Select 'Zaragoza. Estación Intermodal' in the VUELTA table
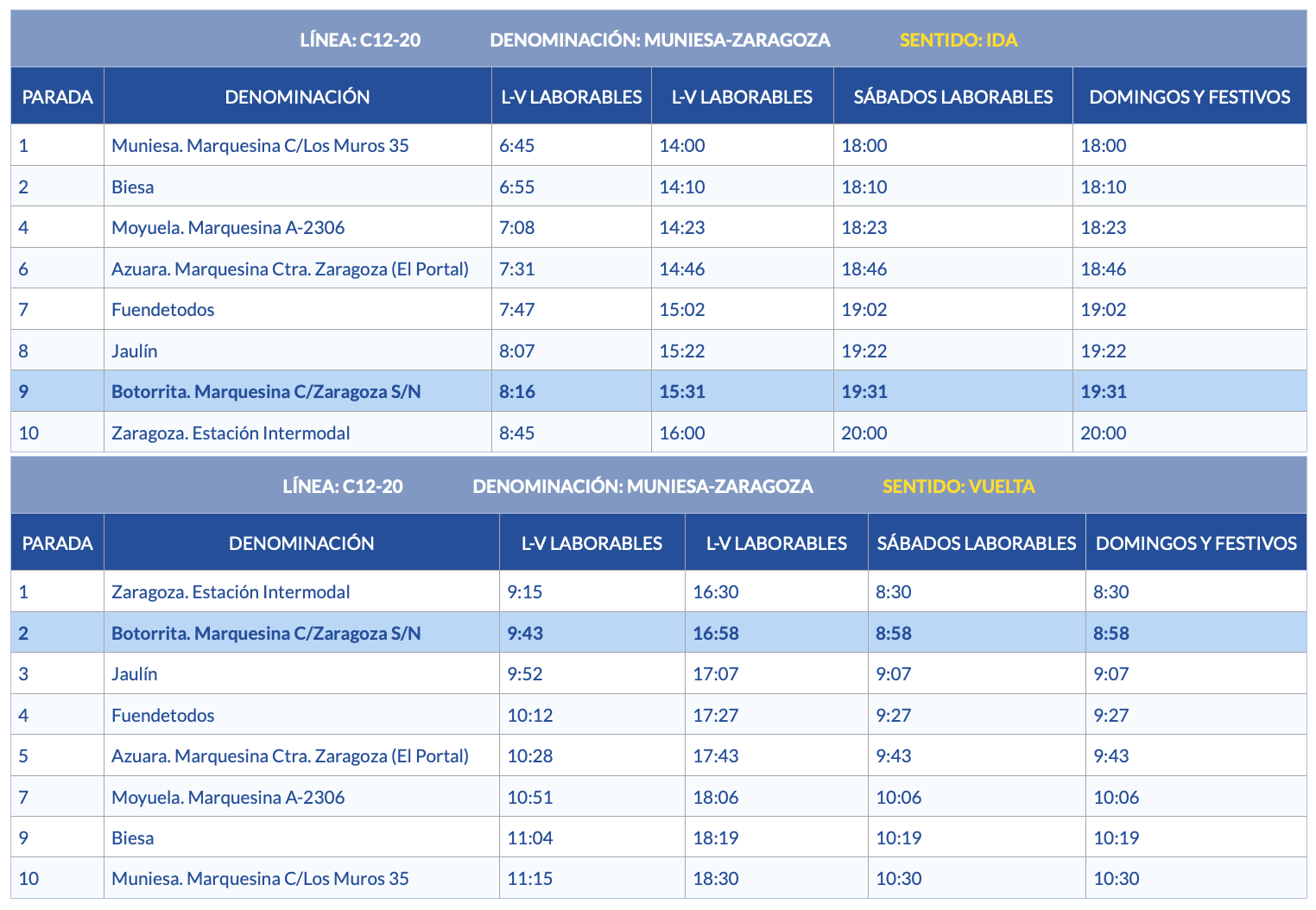Image resolution: width=1316 pixels, height=910 pixels. coord(231,591)
